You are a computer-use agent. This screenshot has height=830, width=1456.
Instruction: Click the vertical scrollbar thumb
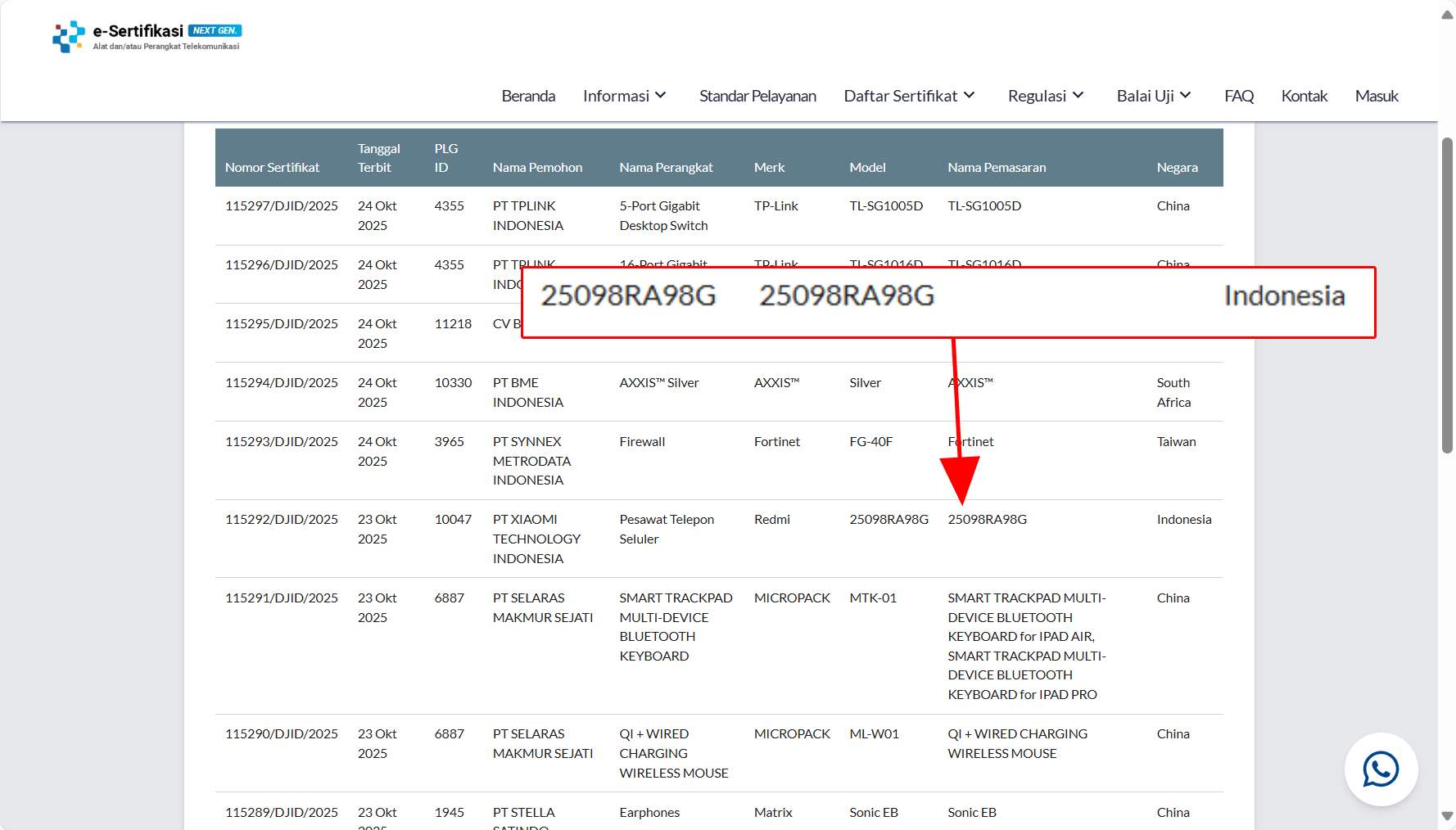point(1447,295)
